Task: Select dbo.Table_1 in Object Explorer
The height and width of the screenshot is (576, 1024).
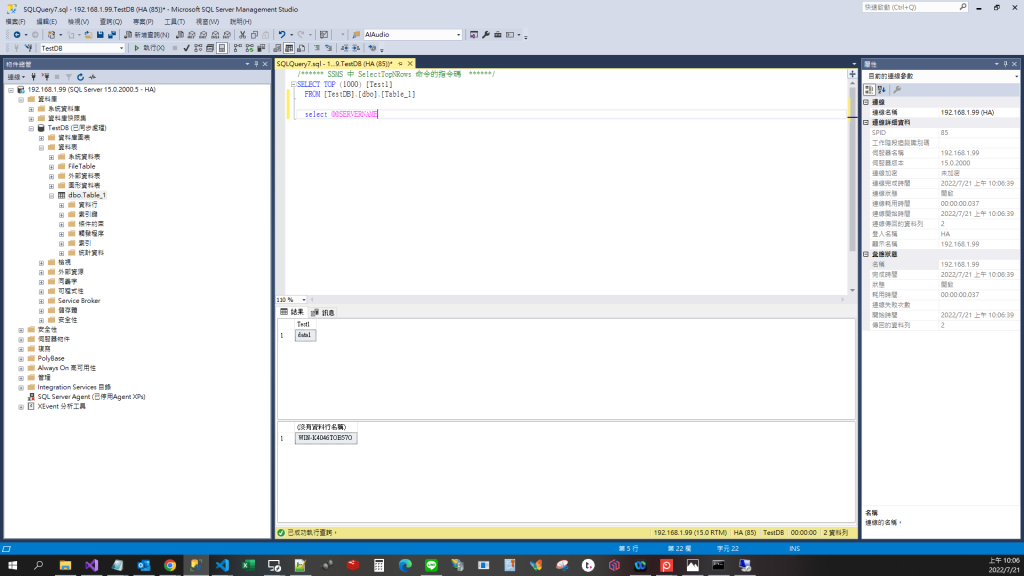Action: (87, 195)
